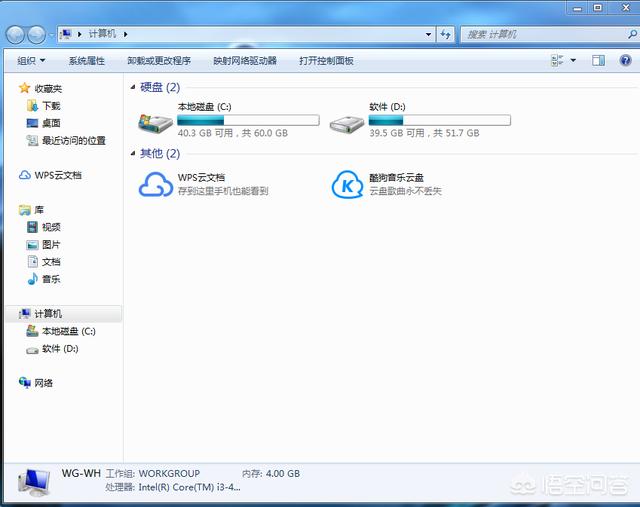
Task: Open the address bar history dropdown
Action: [428, 34]
